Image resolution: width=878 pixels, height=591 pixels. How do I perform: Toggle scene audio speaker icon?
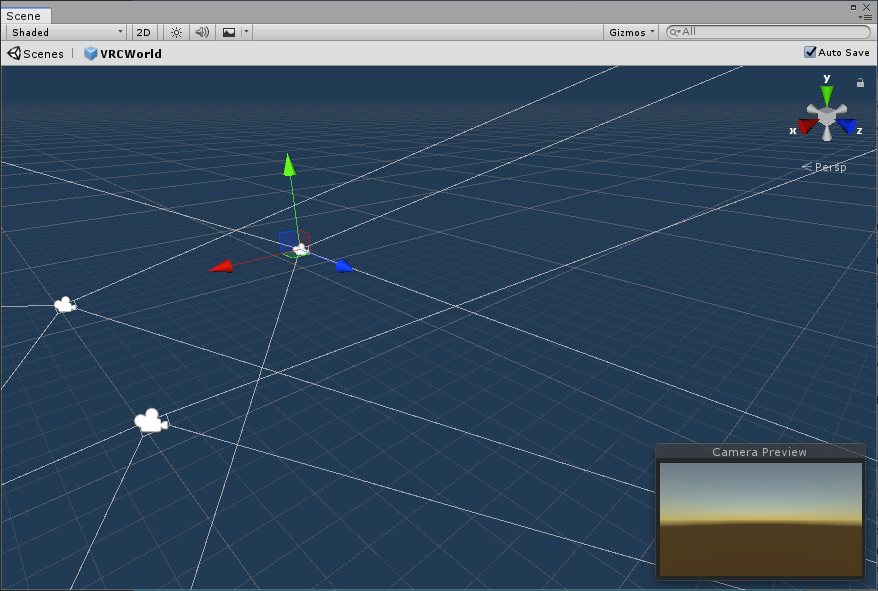(202, 32)
